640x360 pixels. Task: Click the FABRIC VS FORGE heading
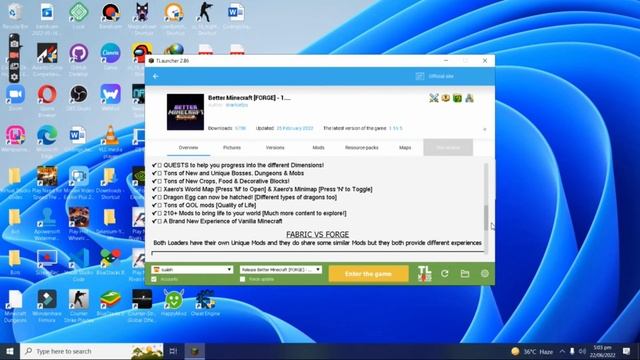click(318, 234)
